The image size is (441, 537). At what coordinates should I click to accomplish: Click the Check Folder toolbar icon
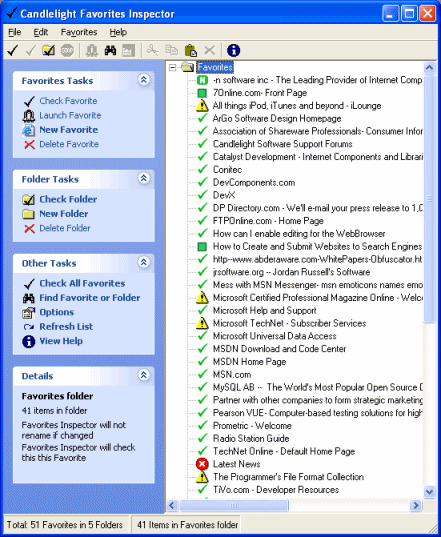coord(49,51)
